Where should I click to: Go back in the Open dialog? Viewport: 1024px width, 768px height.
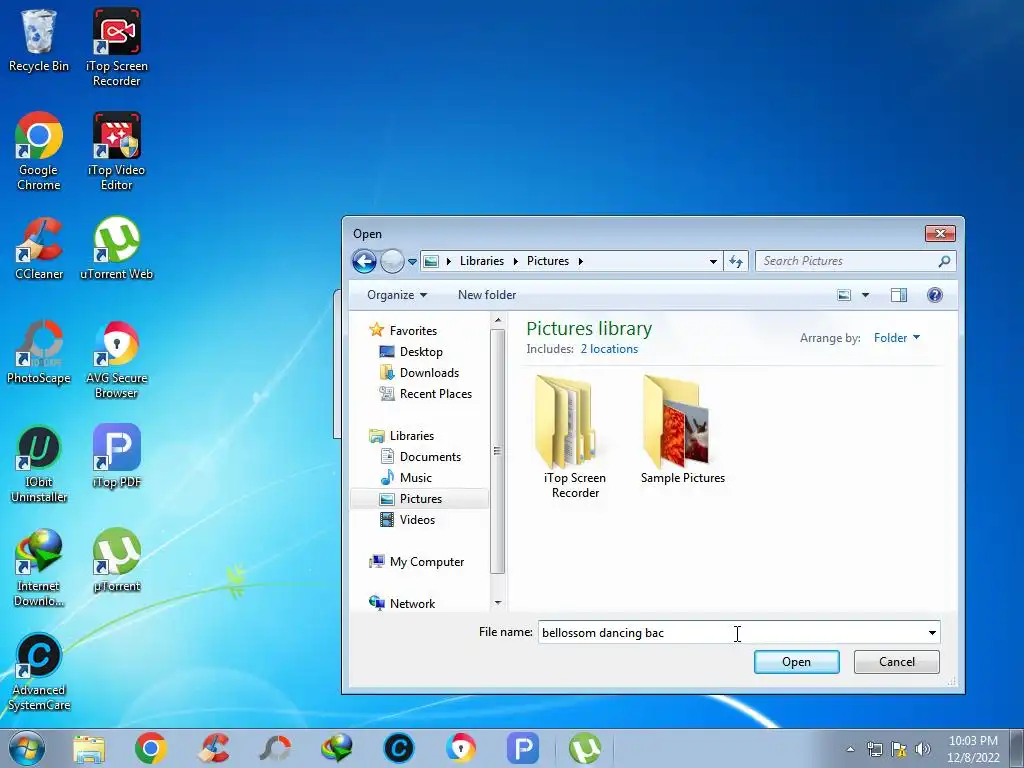point(364,261)
